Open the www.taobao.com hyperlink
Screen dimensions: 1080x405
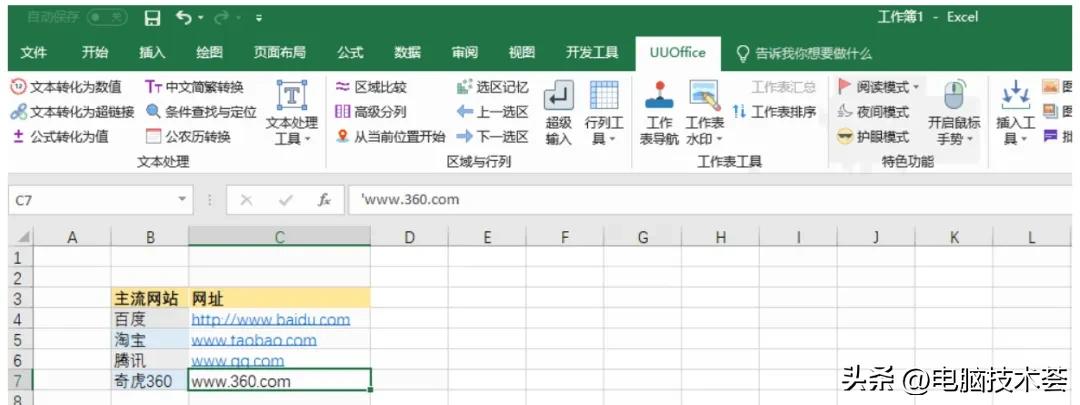[254, 340]
